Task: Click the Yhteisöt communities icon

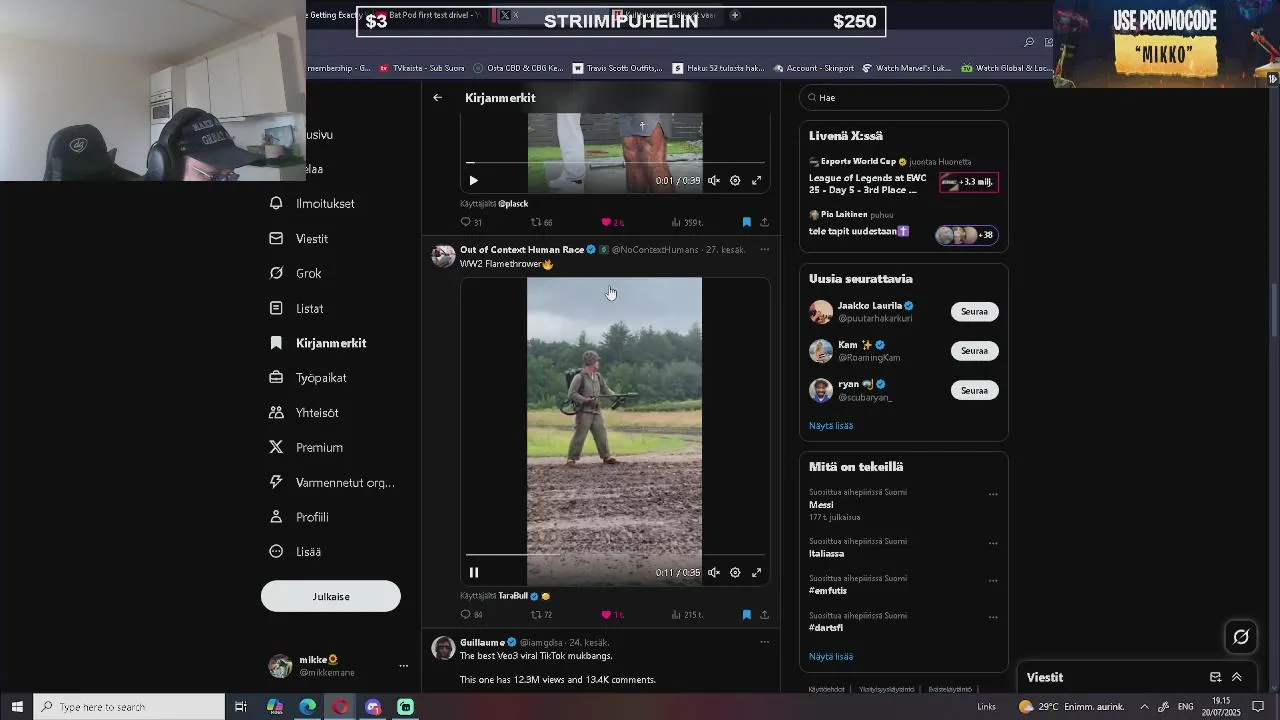Action: (276, 412)
